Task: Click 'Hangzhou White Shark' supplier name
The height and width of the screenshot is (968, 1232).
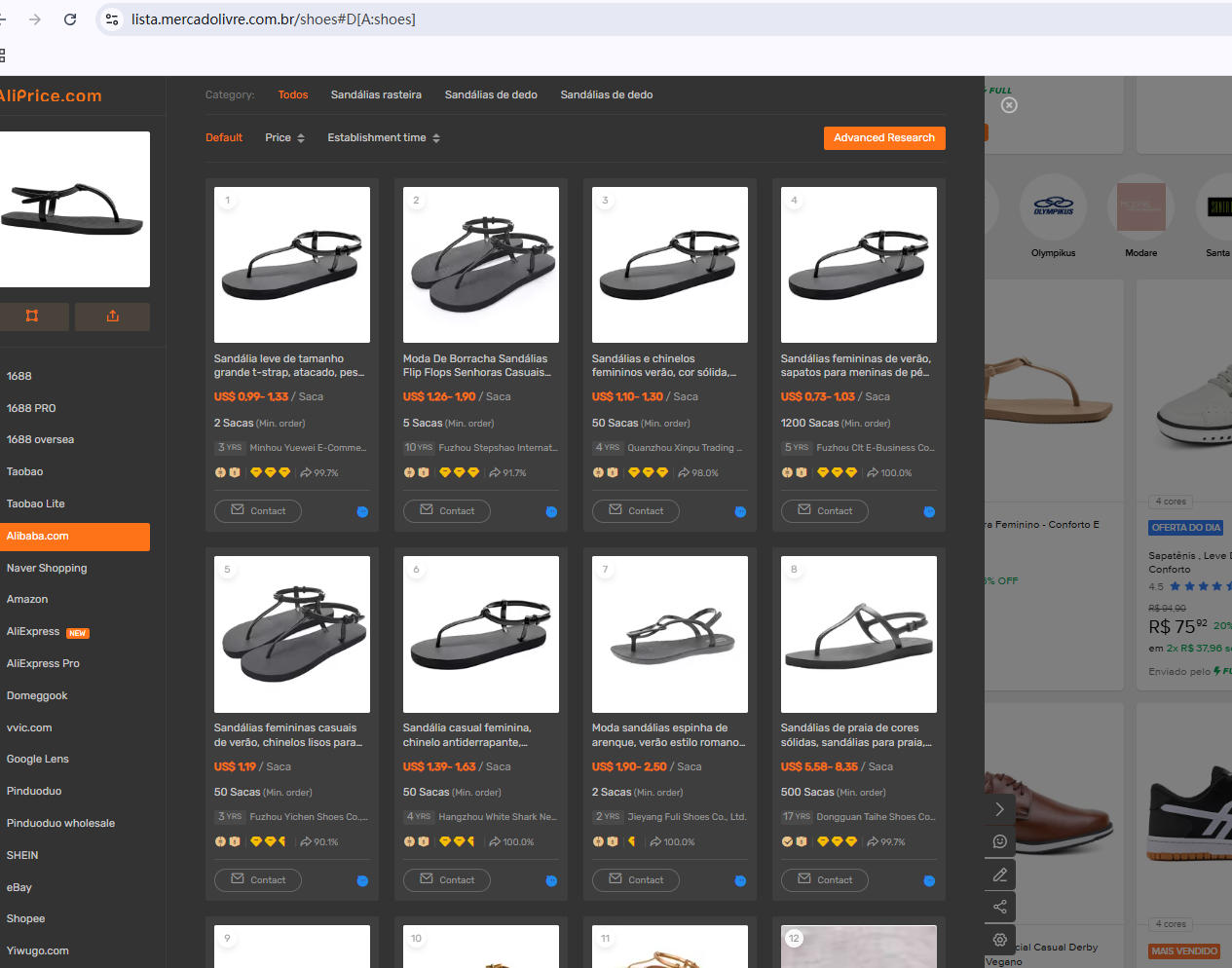Action: [498, 817]
